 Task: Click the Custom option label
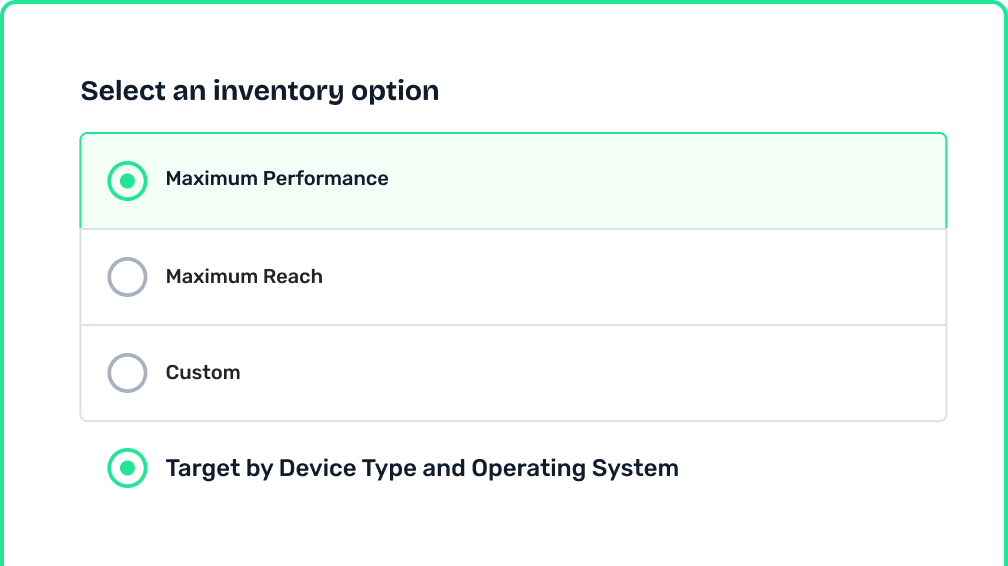[203, 373]
